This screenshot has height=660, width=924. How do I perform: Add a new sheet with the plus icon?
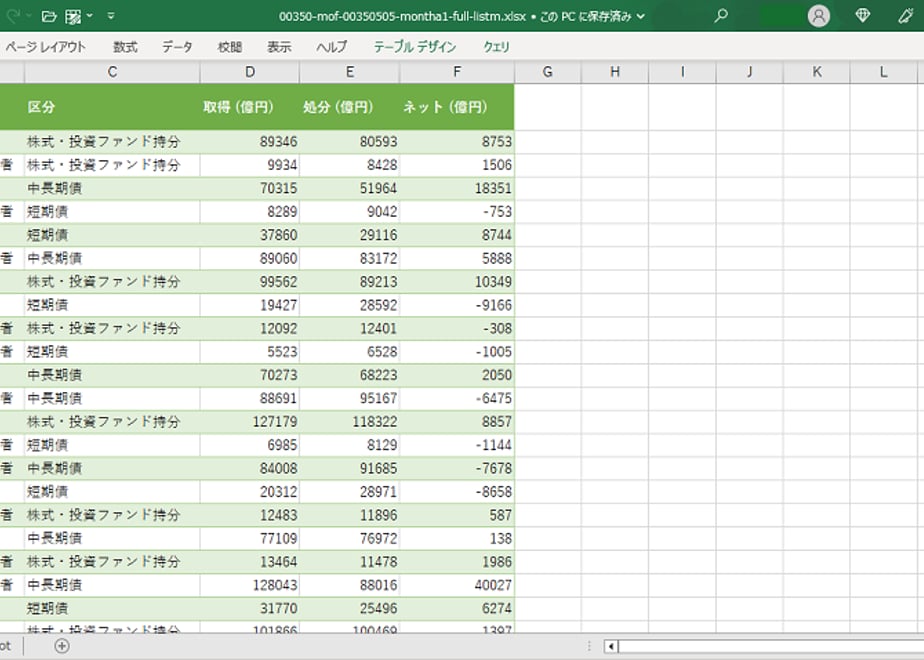(x=62, y=646)
